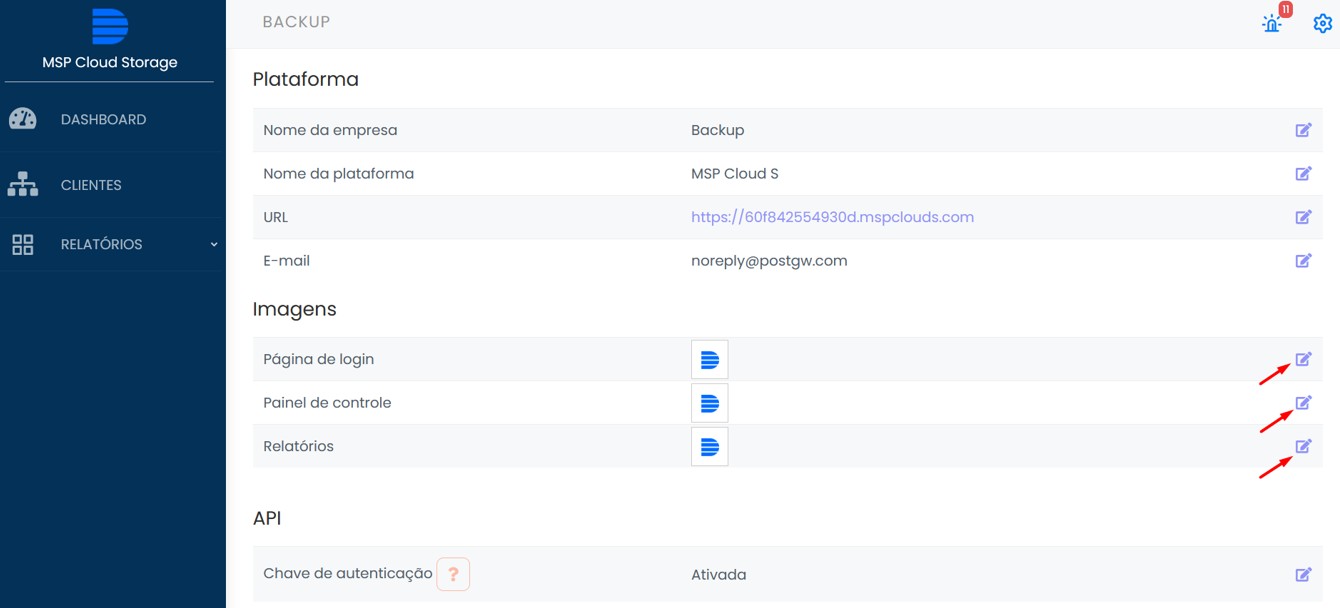1340x608 pixels.
Task: Select the noreply@postgw.com email value
Action: click(x=769, y=261)
